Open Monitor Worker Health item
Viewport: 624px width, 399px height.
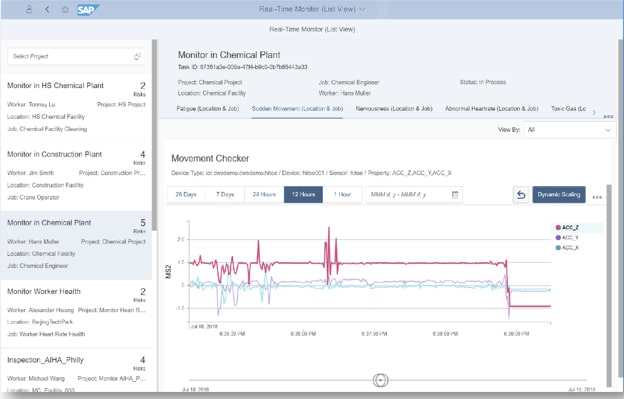pyautogui.click(x=76, y=313)
